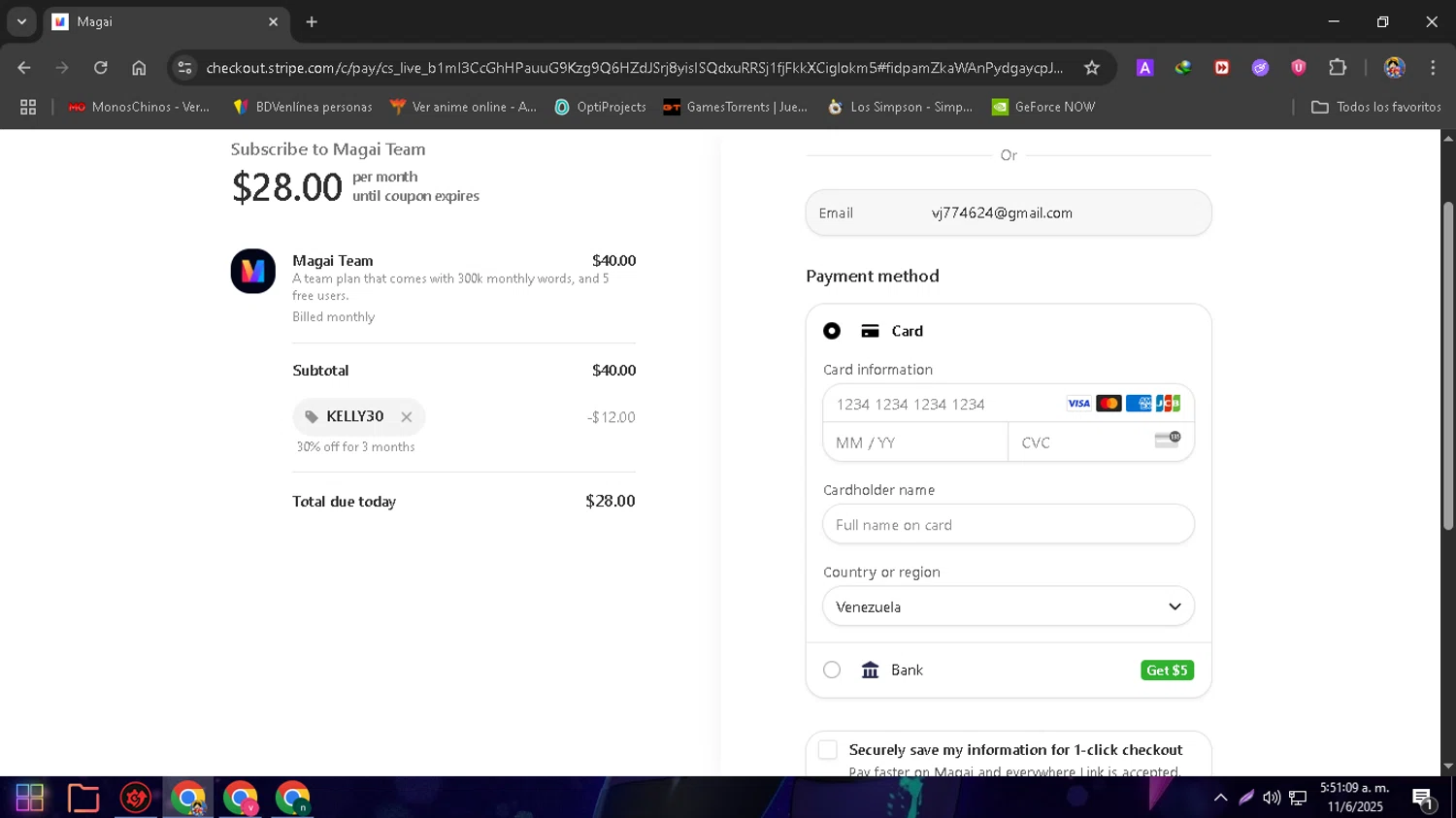Click the credit card icon next to Card

pyautogui.click(x=870, y=331)
